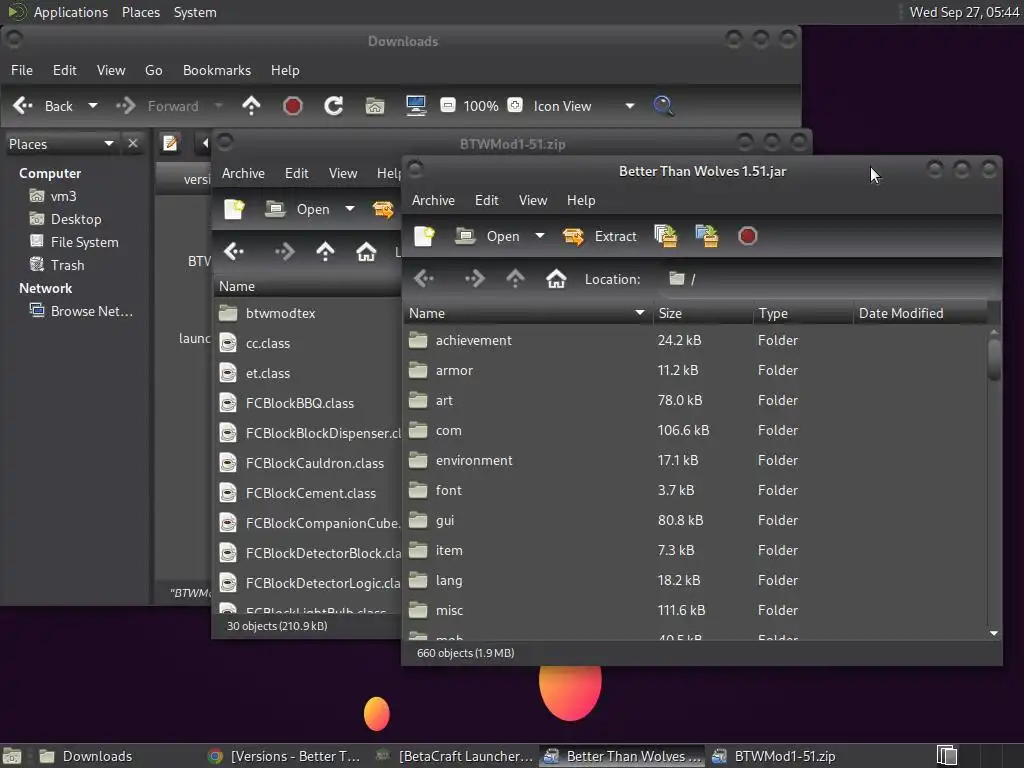Click the add folder icon in Better Than Wolves window

coord(707,236)
